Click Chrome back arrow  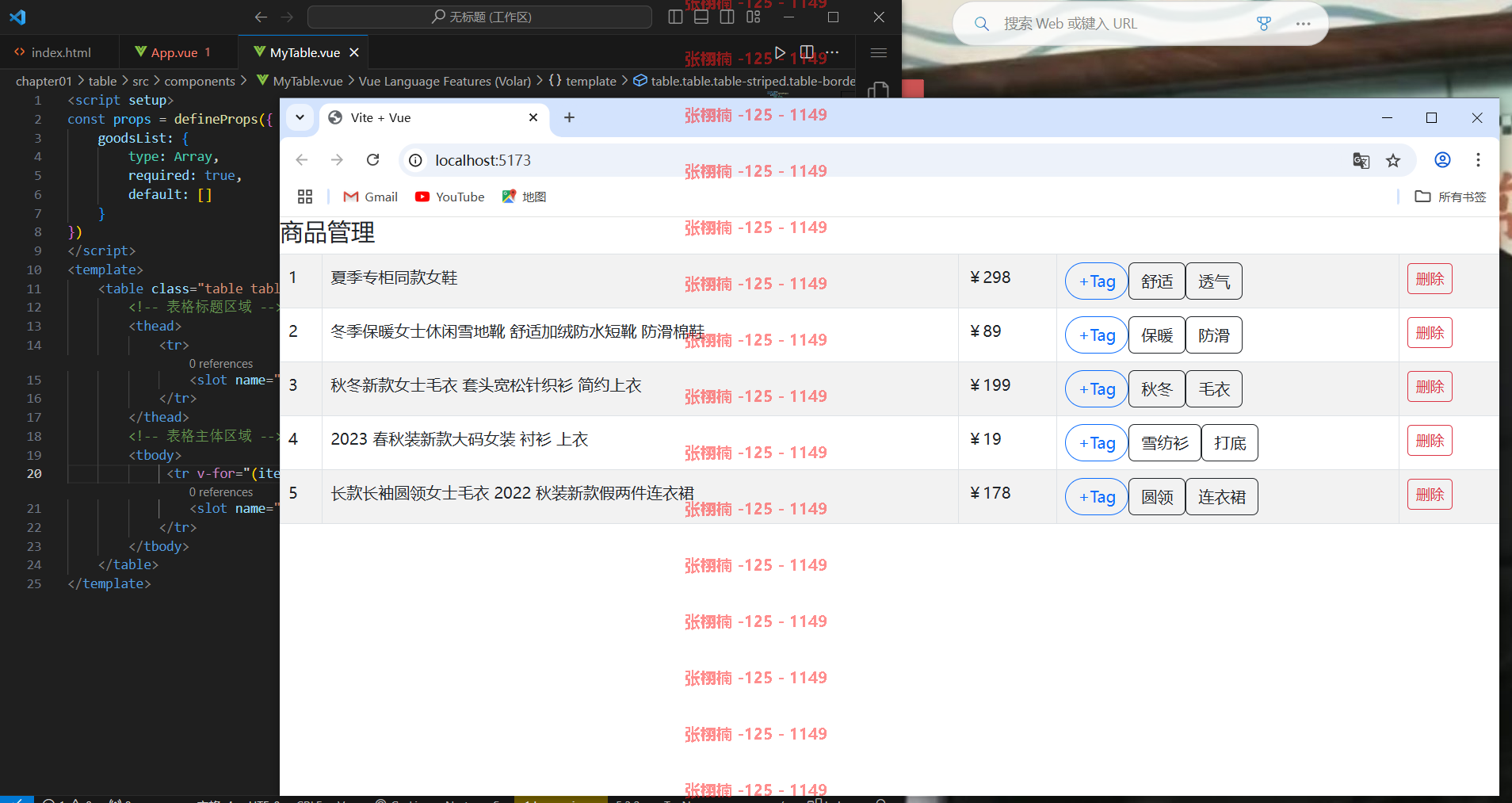(x=302, y=160)
